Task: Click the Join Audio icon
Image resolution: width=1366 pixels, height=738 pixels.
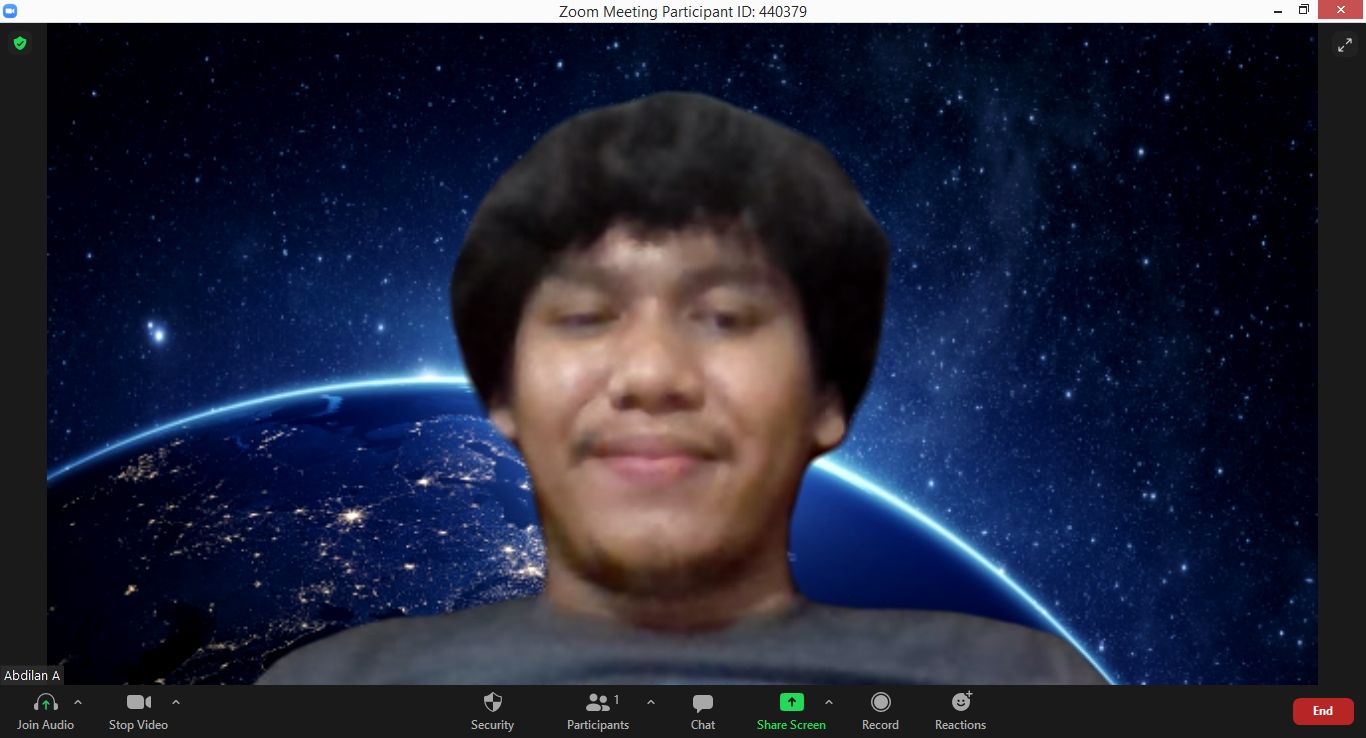Action: 44,703
